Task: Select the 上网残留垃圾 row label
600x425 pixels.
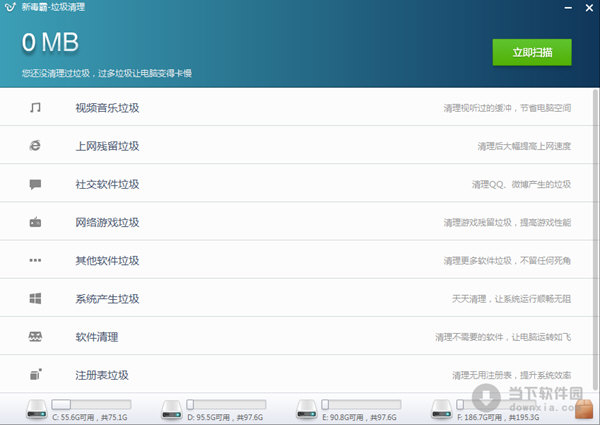Action: coord(107,146)
